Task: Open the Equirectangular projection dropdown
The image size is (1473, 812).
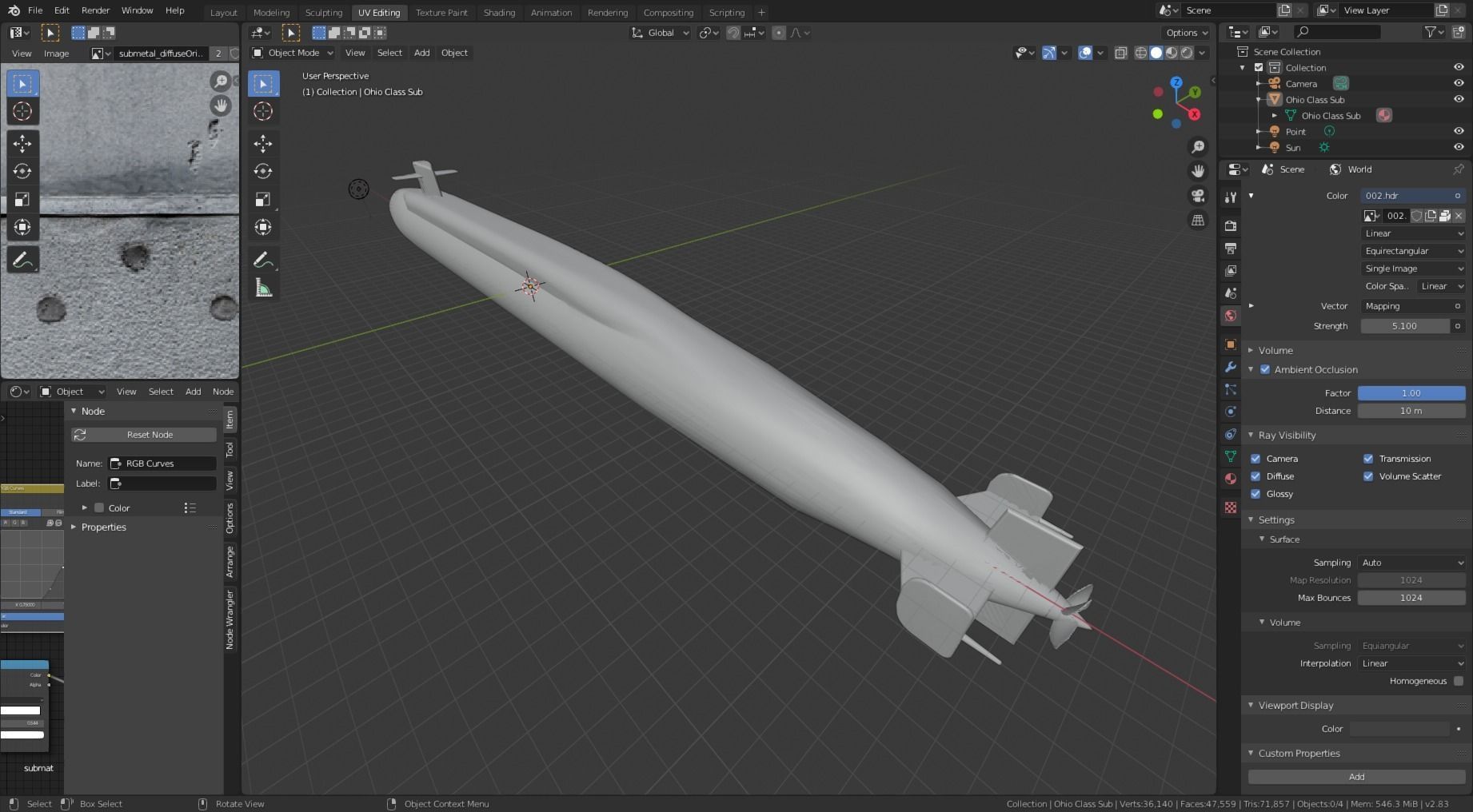Action: click(1413, 251)
